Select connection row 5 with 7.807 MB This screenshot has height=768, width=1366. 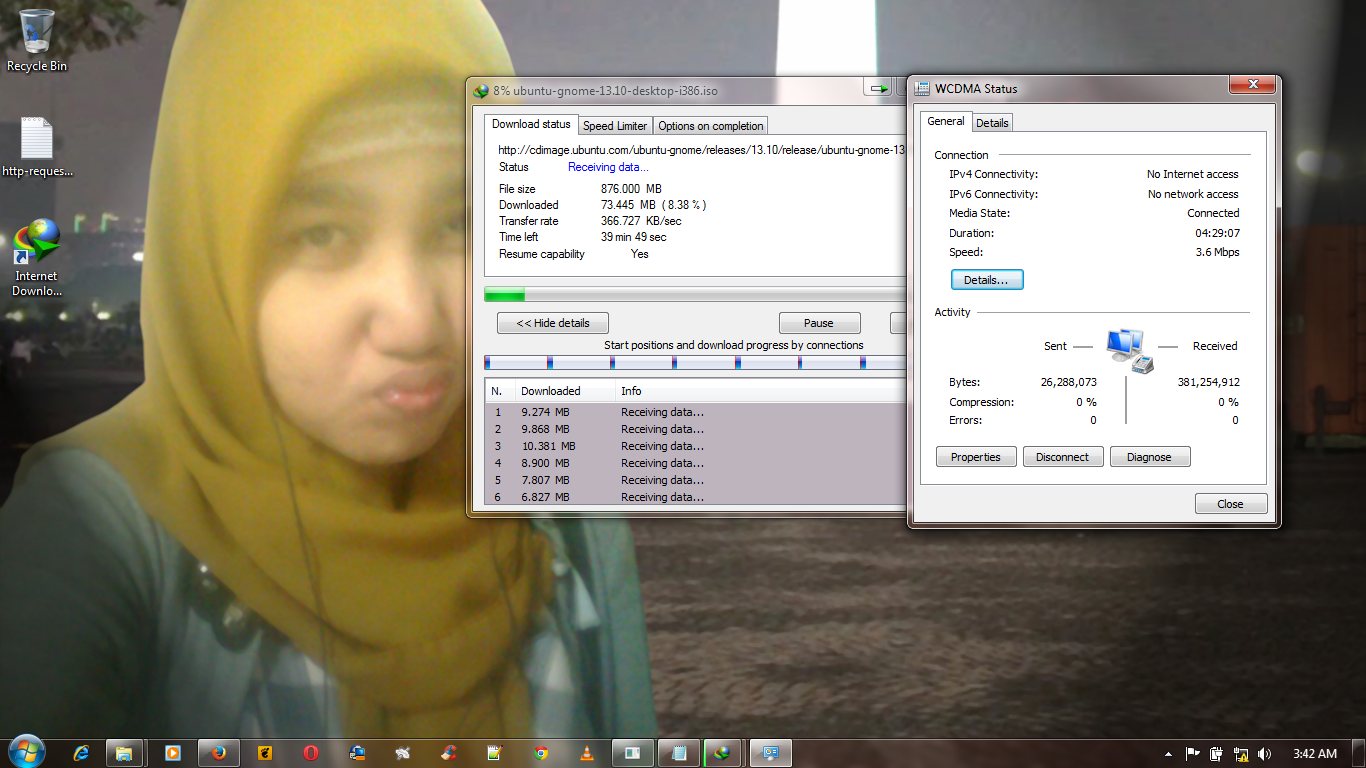tap(695, 480)
